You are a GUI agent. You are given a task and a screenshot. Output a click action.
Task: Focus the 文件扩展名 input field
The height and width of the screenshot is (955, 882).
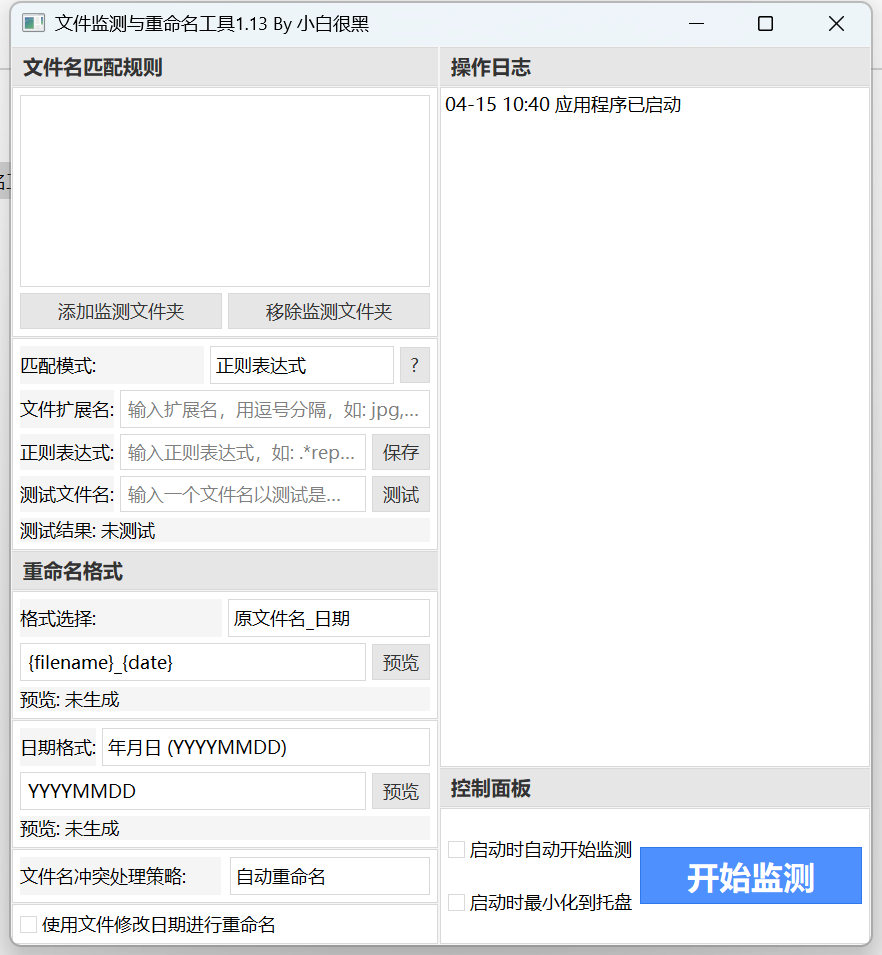275,409
